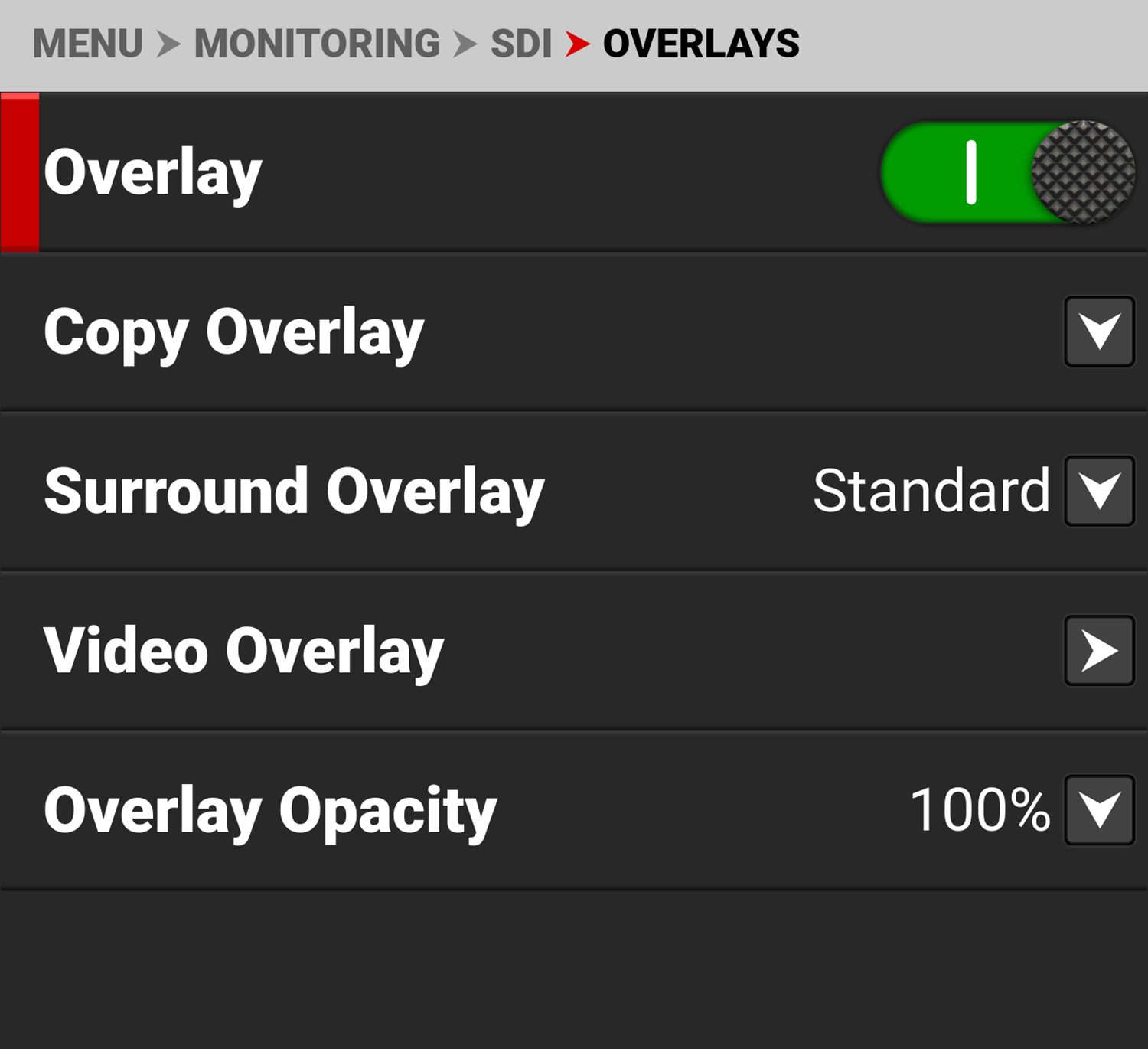
Task: Click the gray arrow after MENU
Action: pyautogui.click(x=168, y=44)
